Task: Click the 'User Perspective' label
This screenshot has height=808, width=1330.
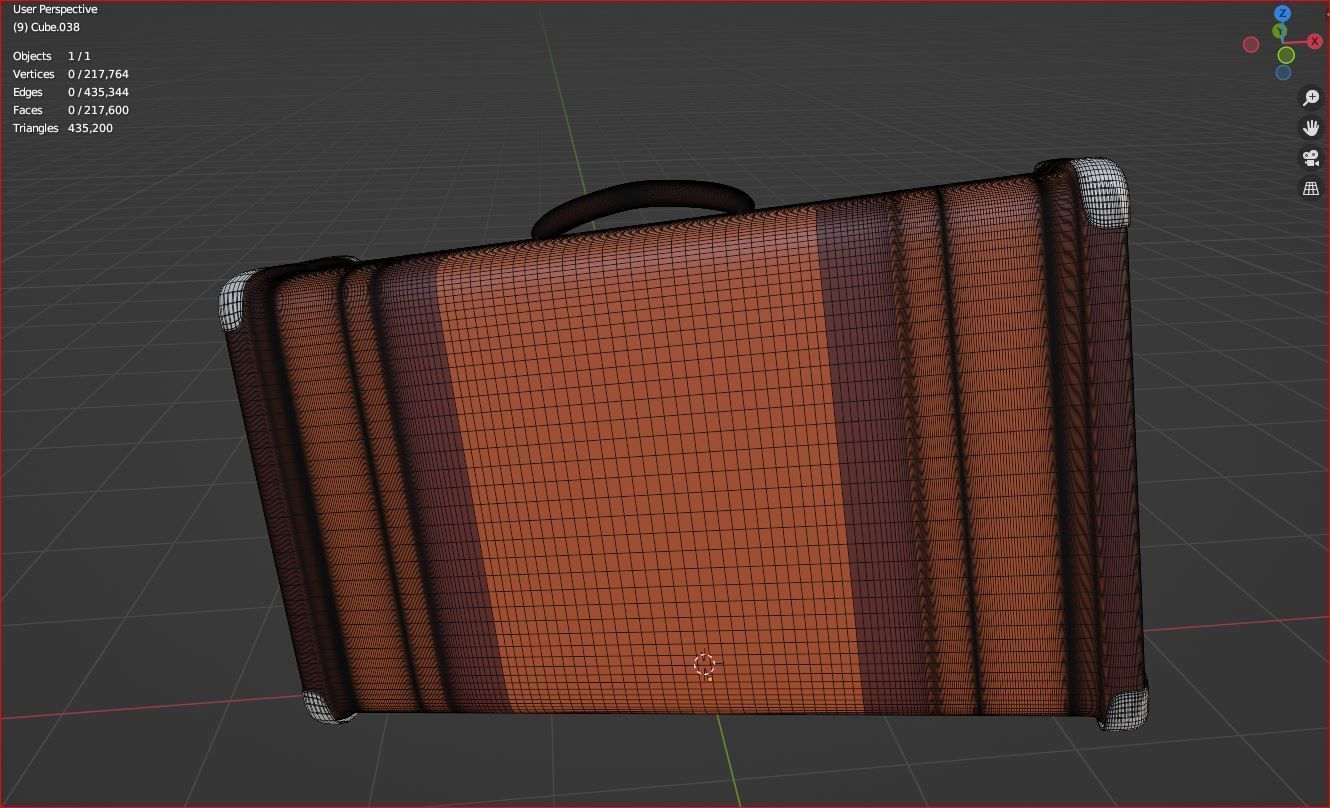Action: tap(55, 9)
